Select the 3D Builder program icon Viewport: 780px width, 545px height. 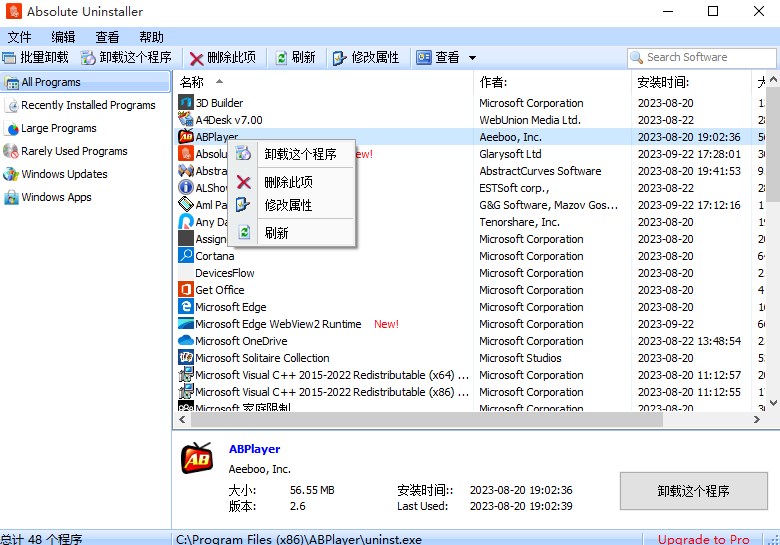pos(186,103)
